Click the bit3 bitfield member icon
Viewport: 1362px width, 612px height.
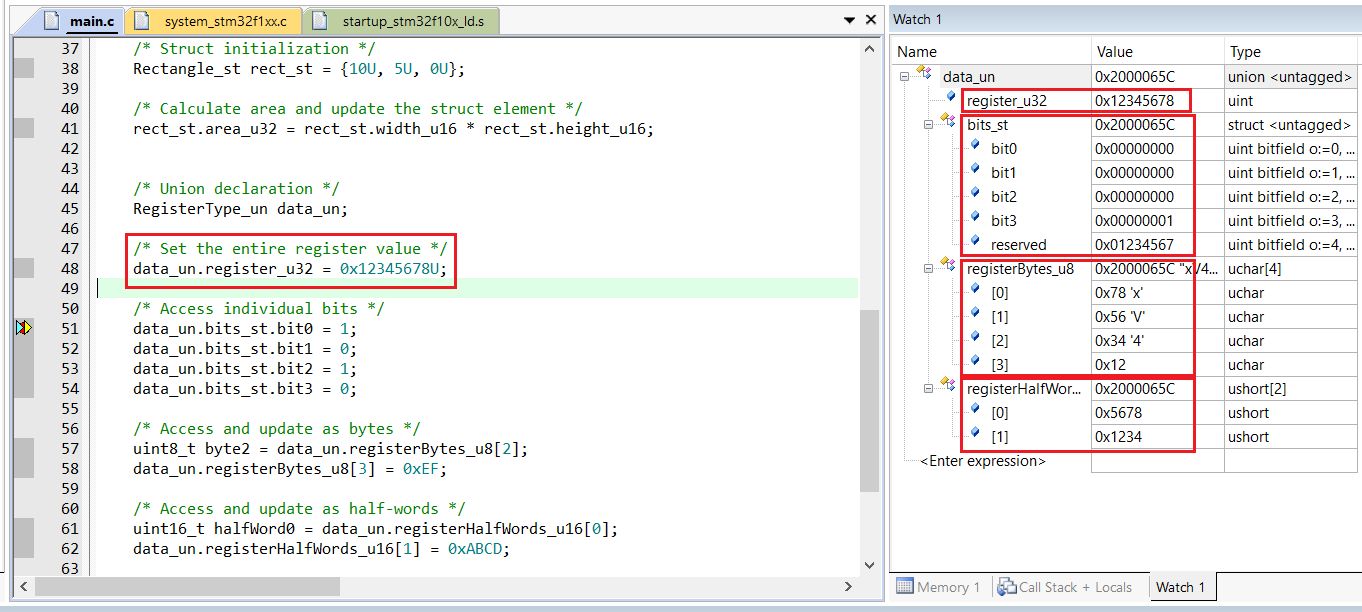pos(975,219)
